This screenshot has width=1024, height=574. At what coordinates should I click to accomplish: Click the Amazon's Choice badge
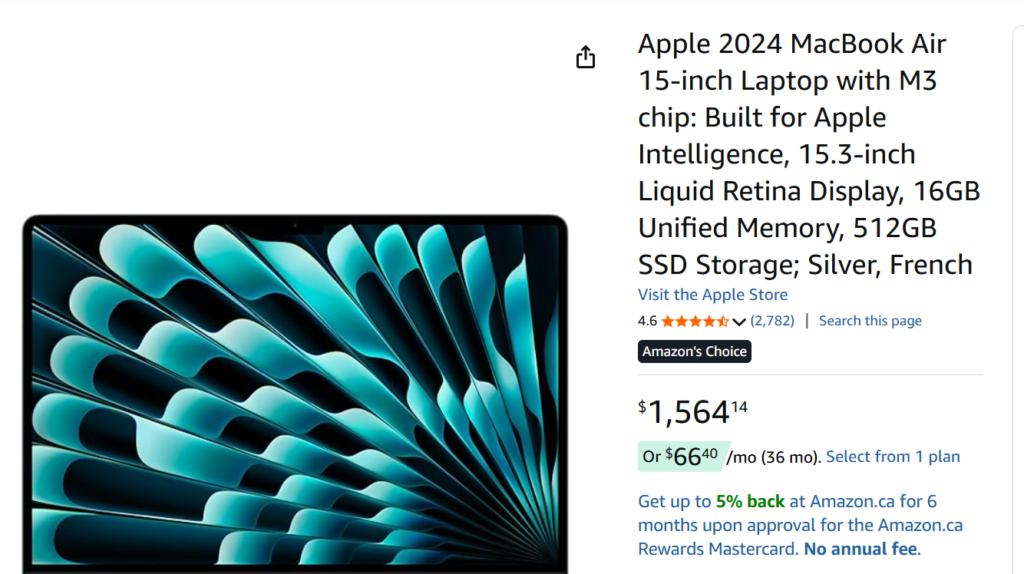[x=694, y=351]
